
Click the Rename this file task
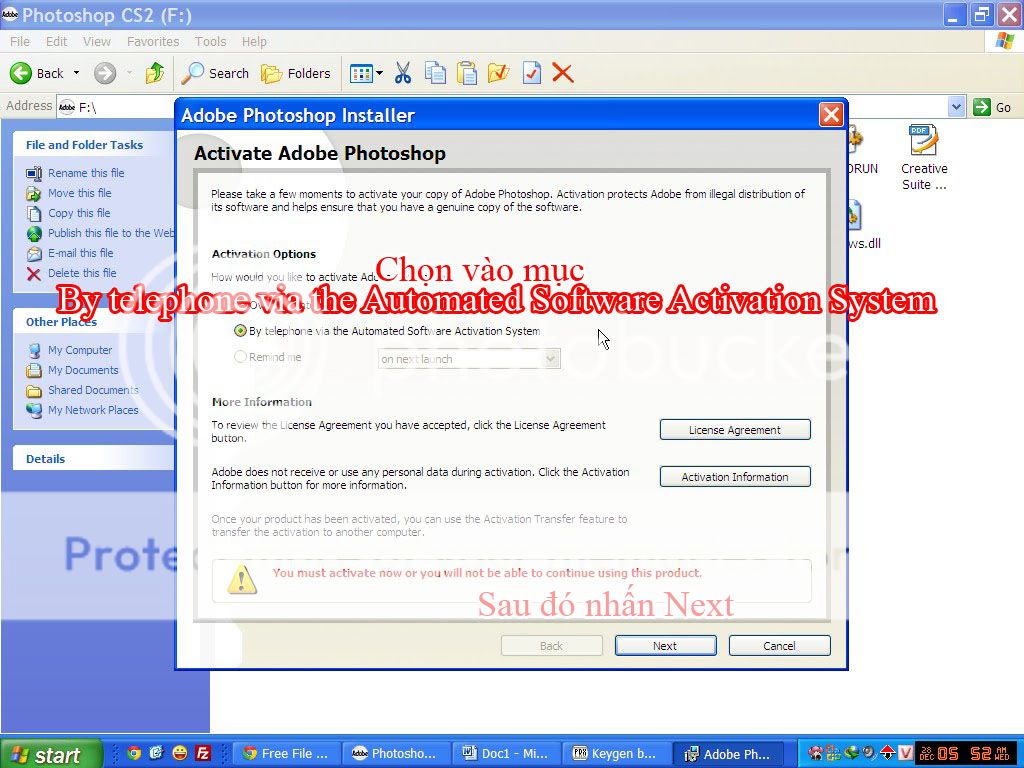[x=86, y=173]
